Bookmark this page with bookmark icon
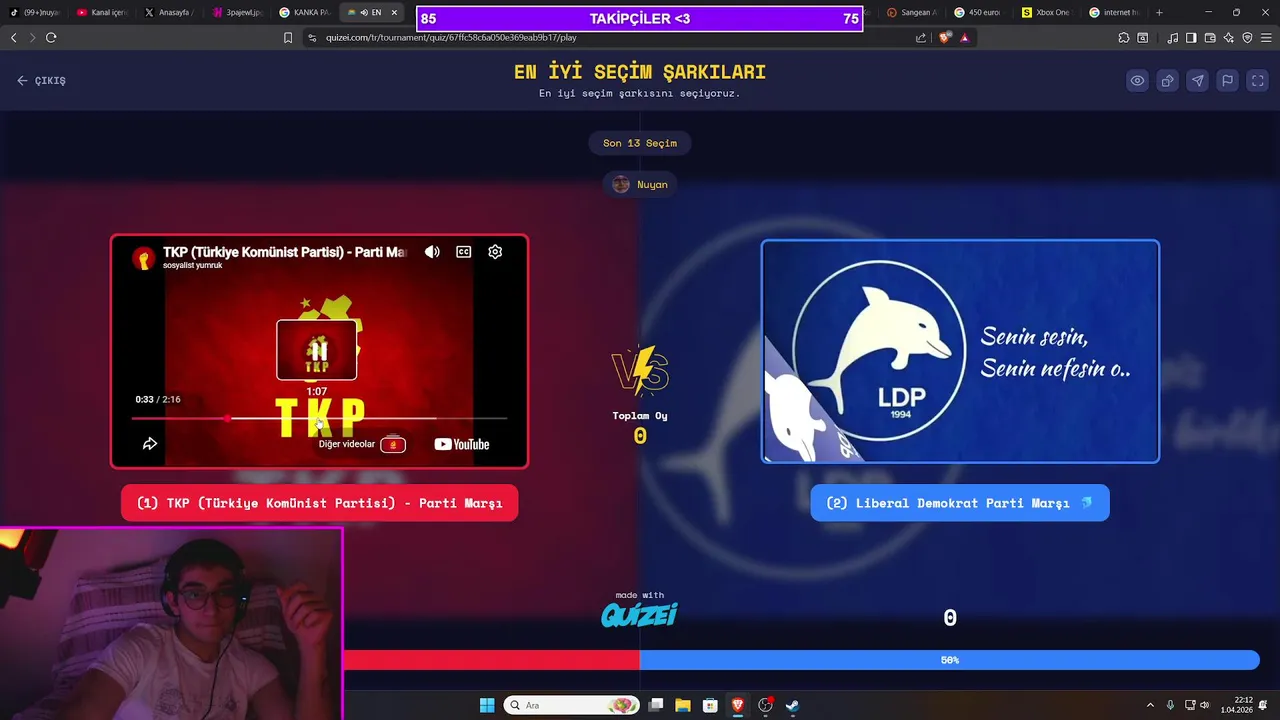 pyautogui.click(x=288, y=37)
